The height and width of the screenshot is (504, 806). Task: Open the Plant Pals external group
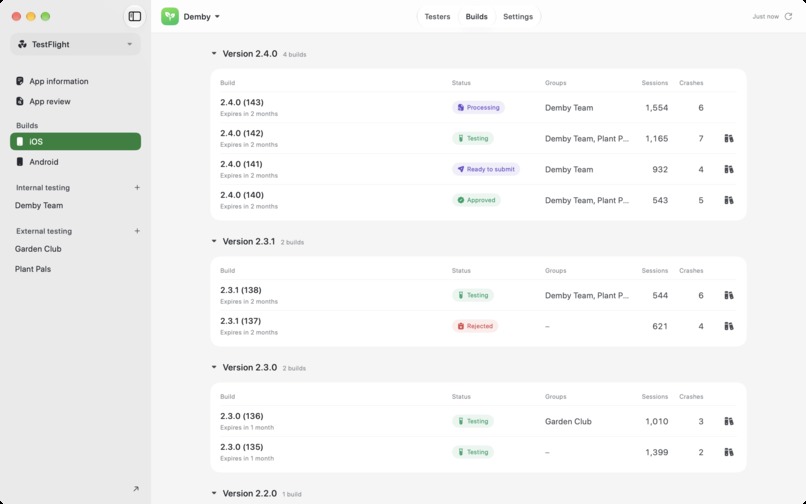(x=33, y=269)
